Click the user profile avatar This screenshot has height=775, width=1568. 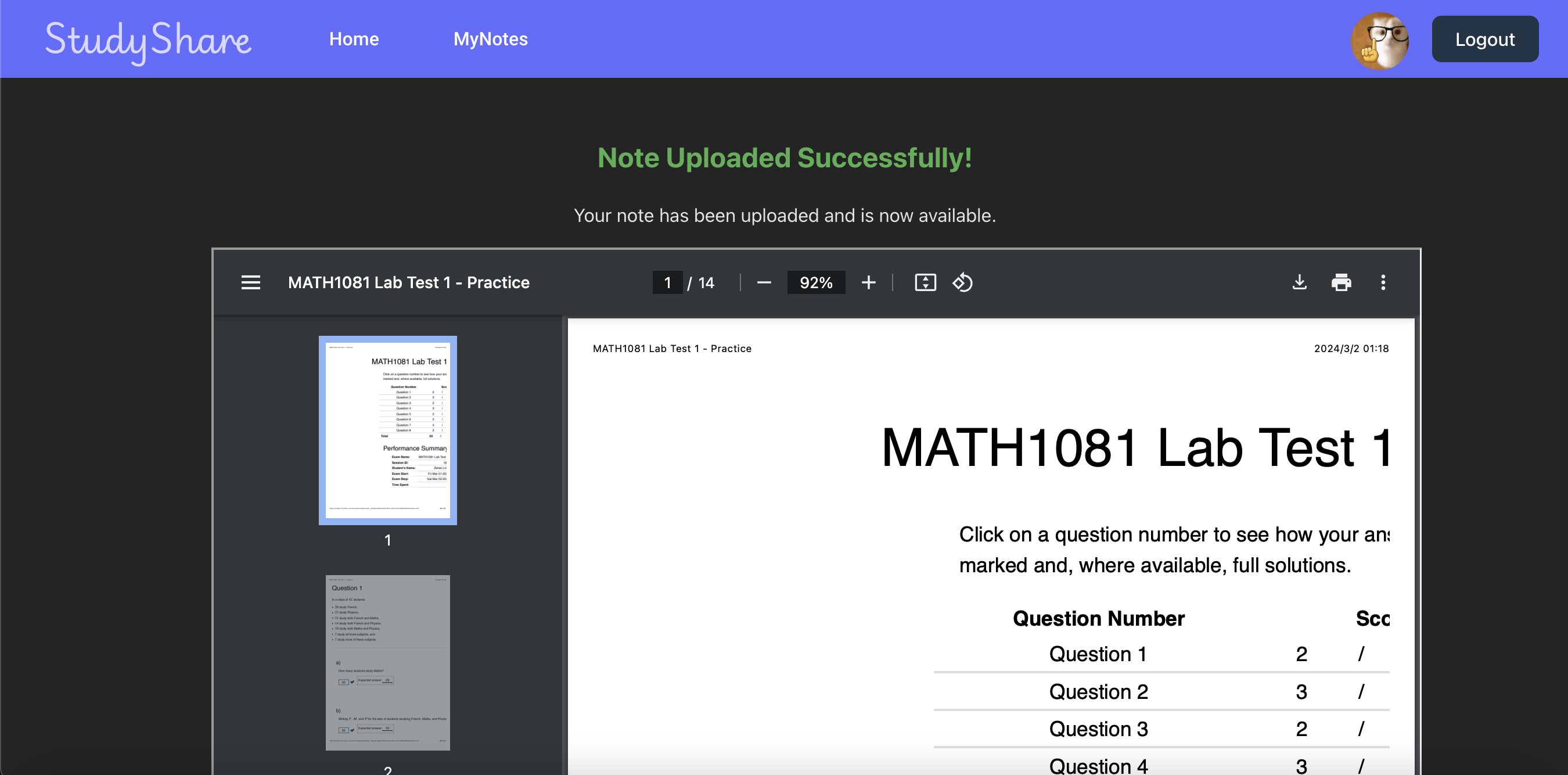click(x=1379, y=40)
